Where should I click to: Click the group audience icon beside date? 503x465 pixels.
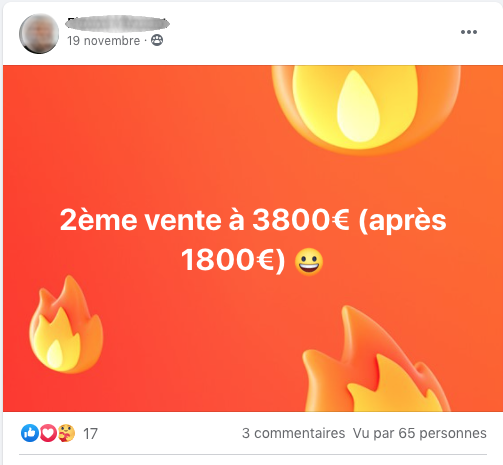157,40
